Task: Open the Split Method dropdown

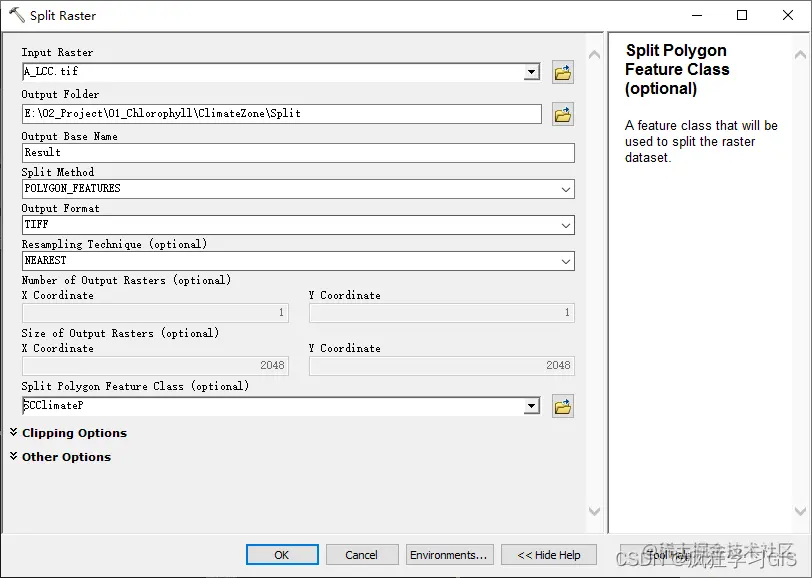Action: [566, 190]
